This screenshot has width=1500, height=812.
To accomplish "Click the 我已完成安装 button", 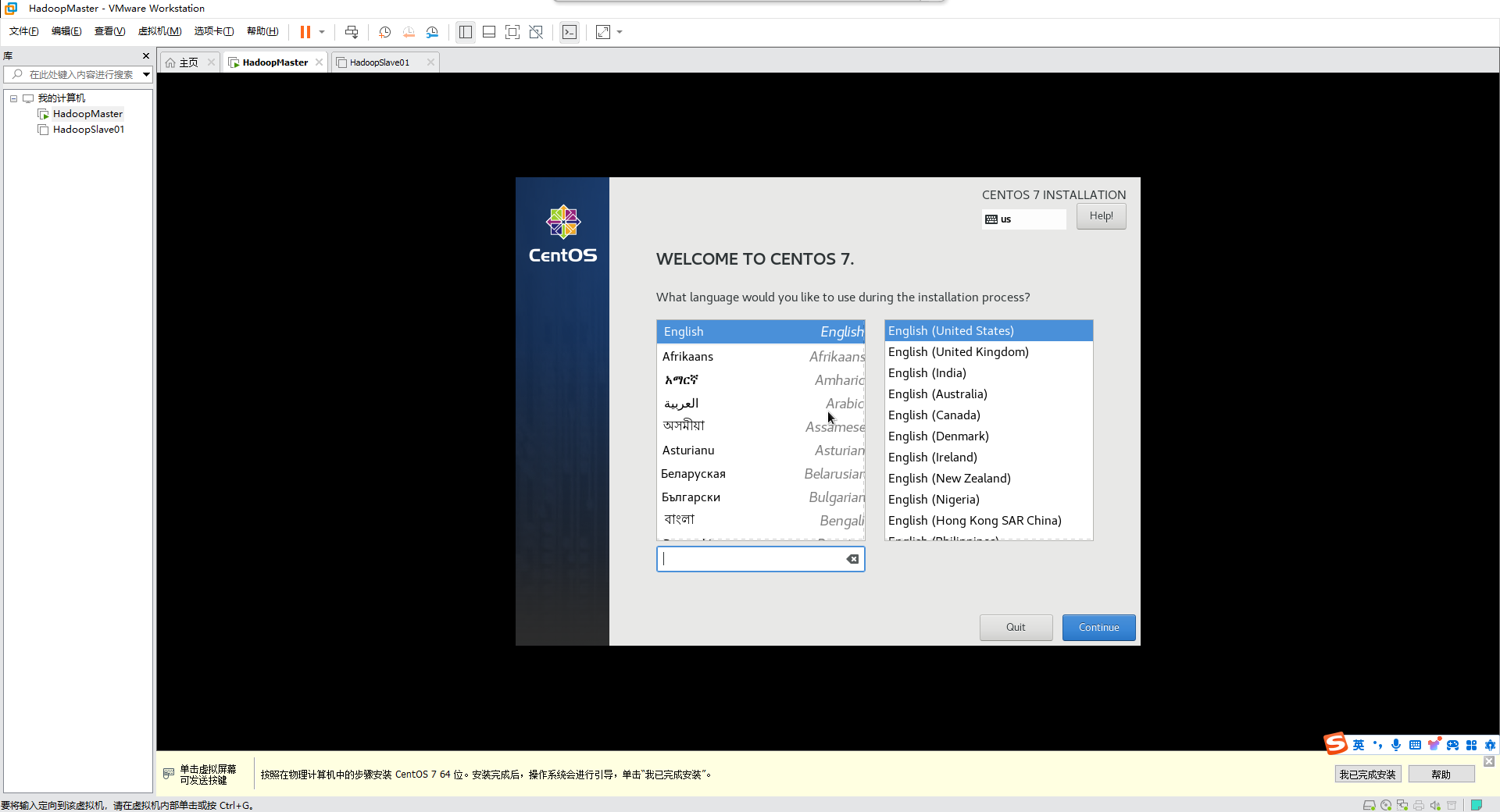I will [1367, 775].
